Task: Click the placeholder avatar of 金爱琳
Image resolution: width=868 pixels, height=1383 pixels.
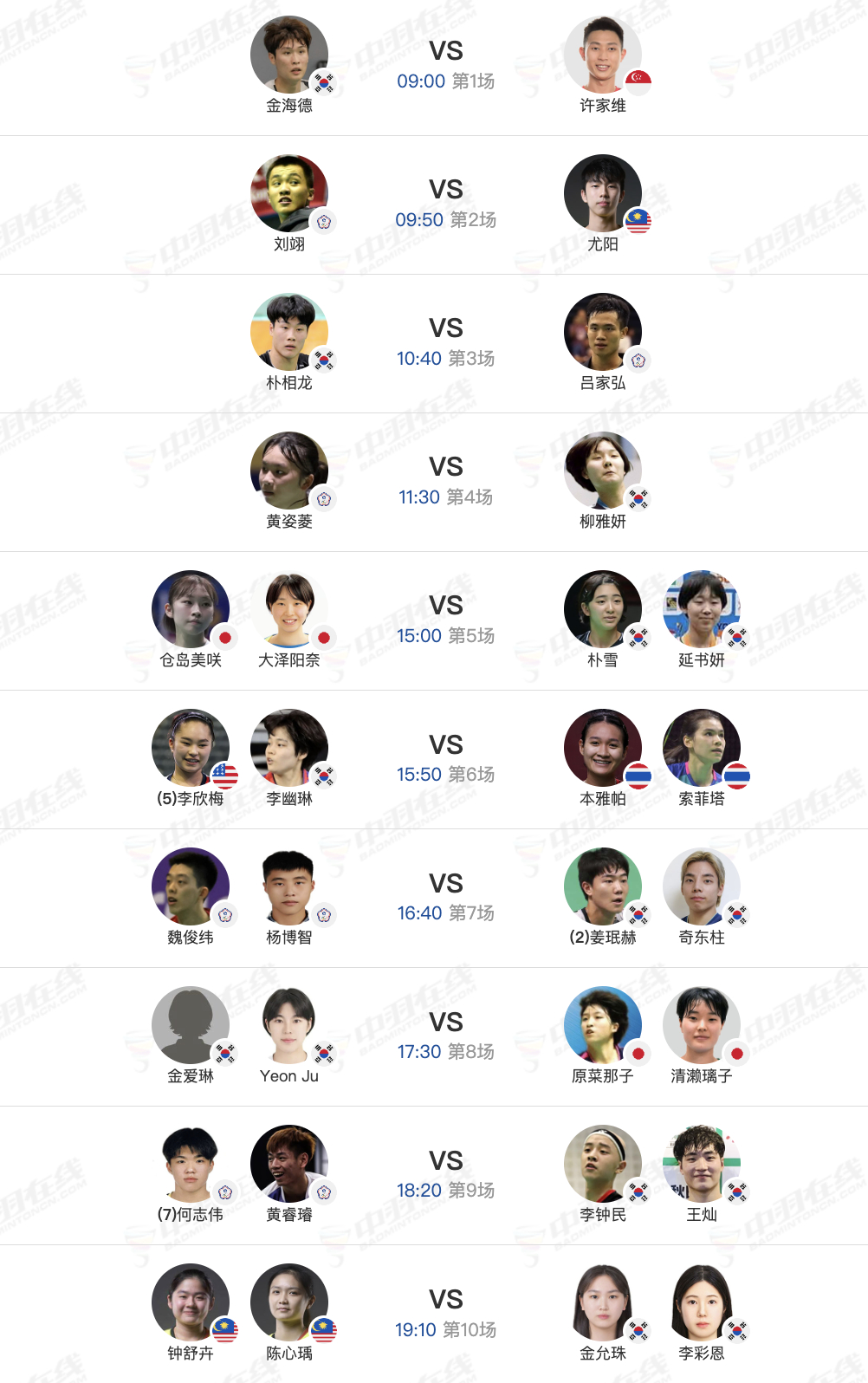Action: click(191, 1025)
